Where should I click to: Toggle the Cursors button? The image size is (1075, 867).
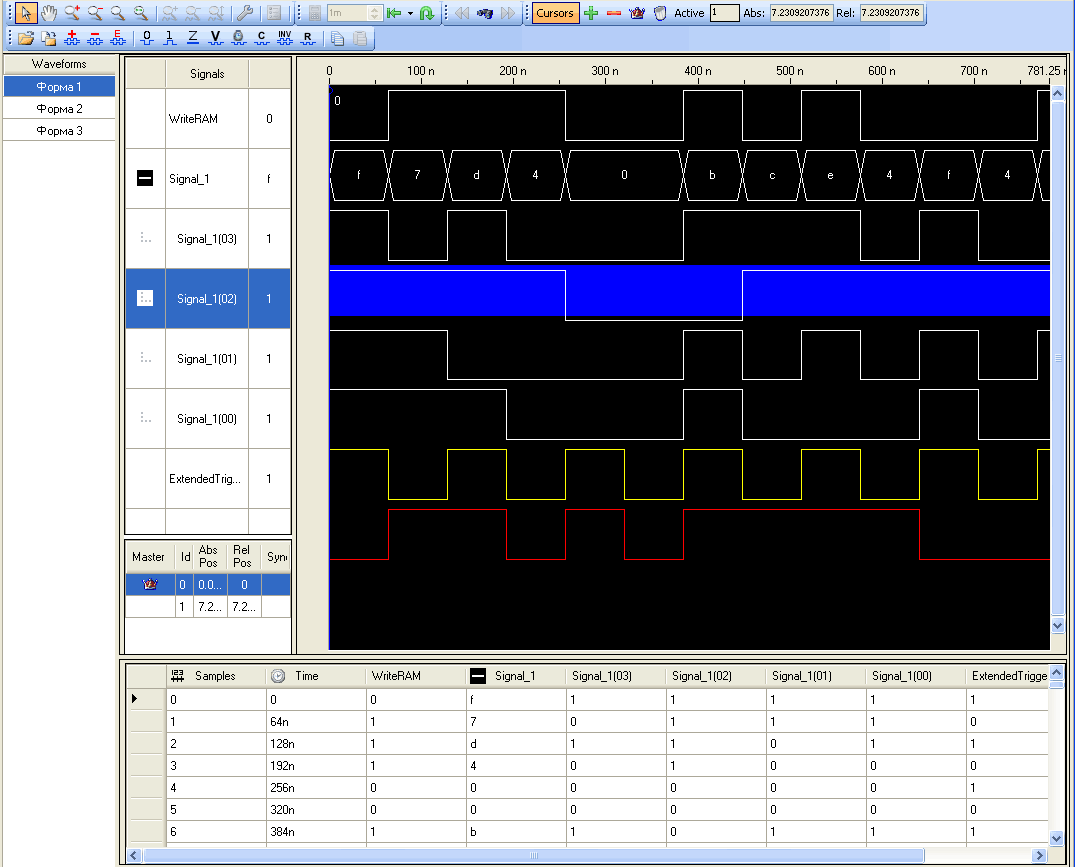click(x=555, y=14)
